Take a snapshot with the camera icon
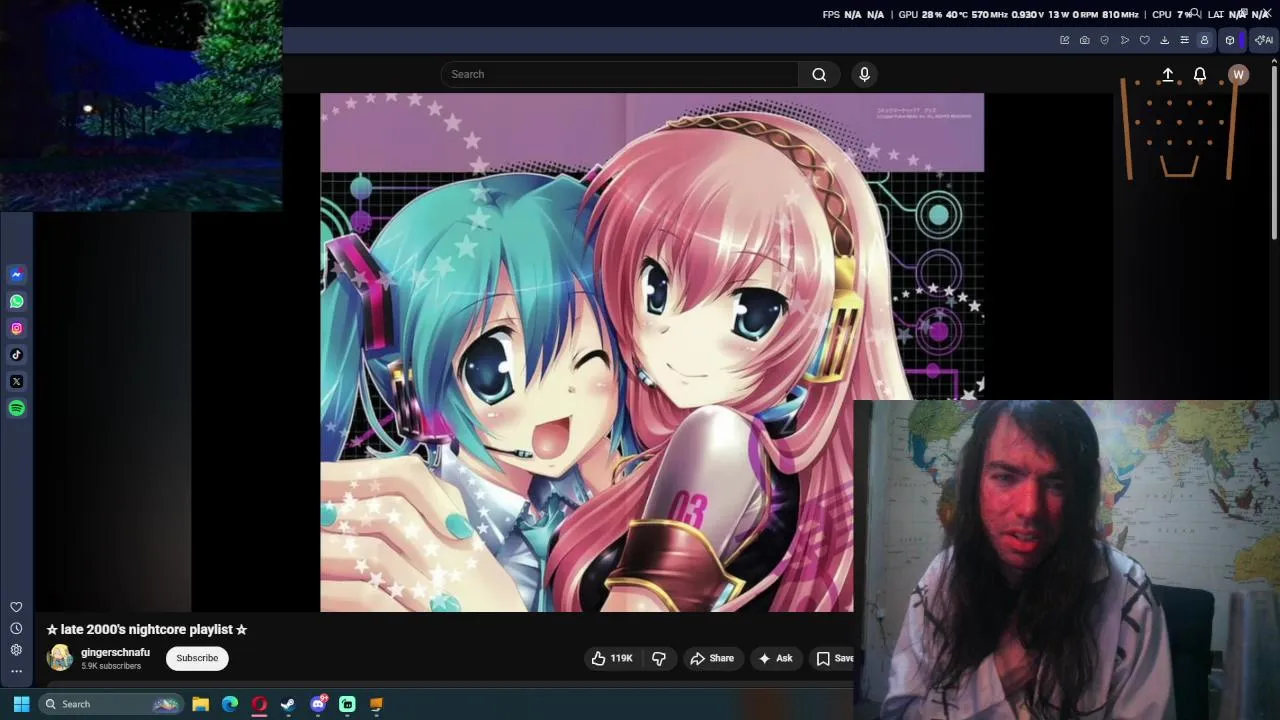 pos(1084,40)
